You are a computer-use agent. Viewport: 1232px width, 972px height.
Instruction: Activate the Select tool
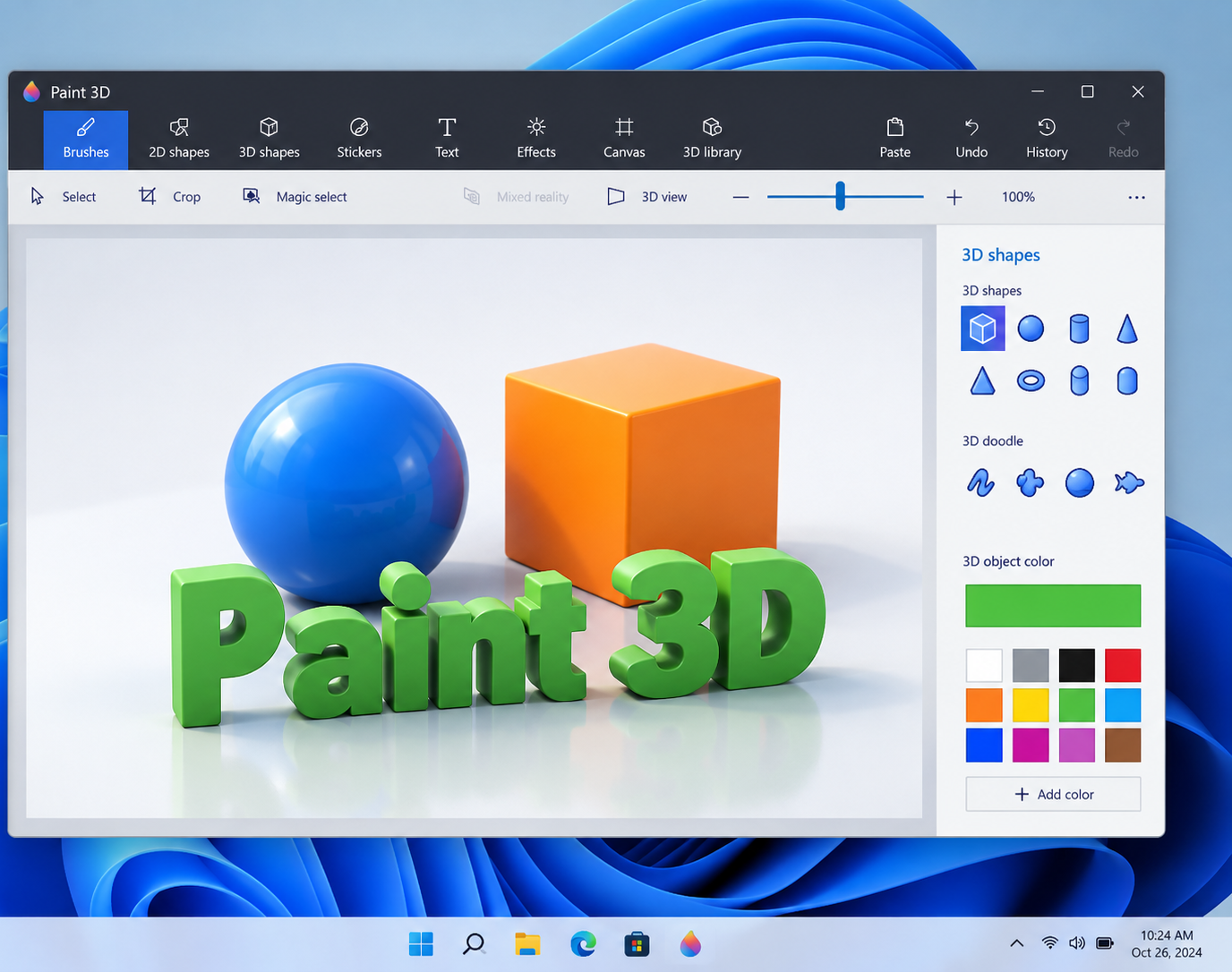(64, 197)
